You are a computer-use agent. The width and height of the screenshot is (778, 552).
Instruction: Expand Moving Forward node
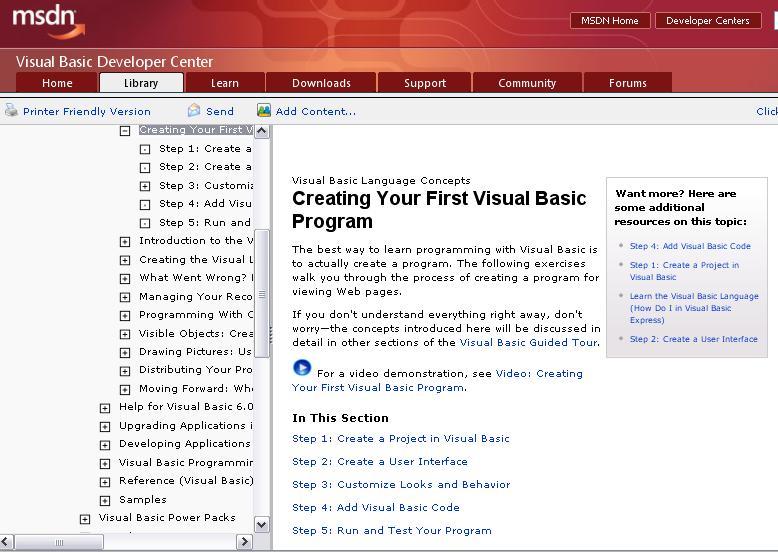coord(125,389)
